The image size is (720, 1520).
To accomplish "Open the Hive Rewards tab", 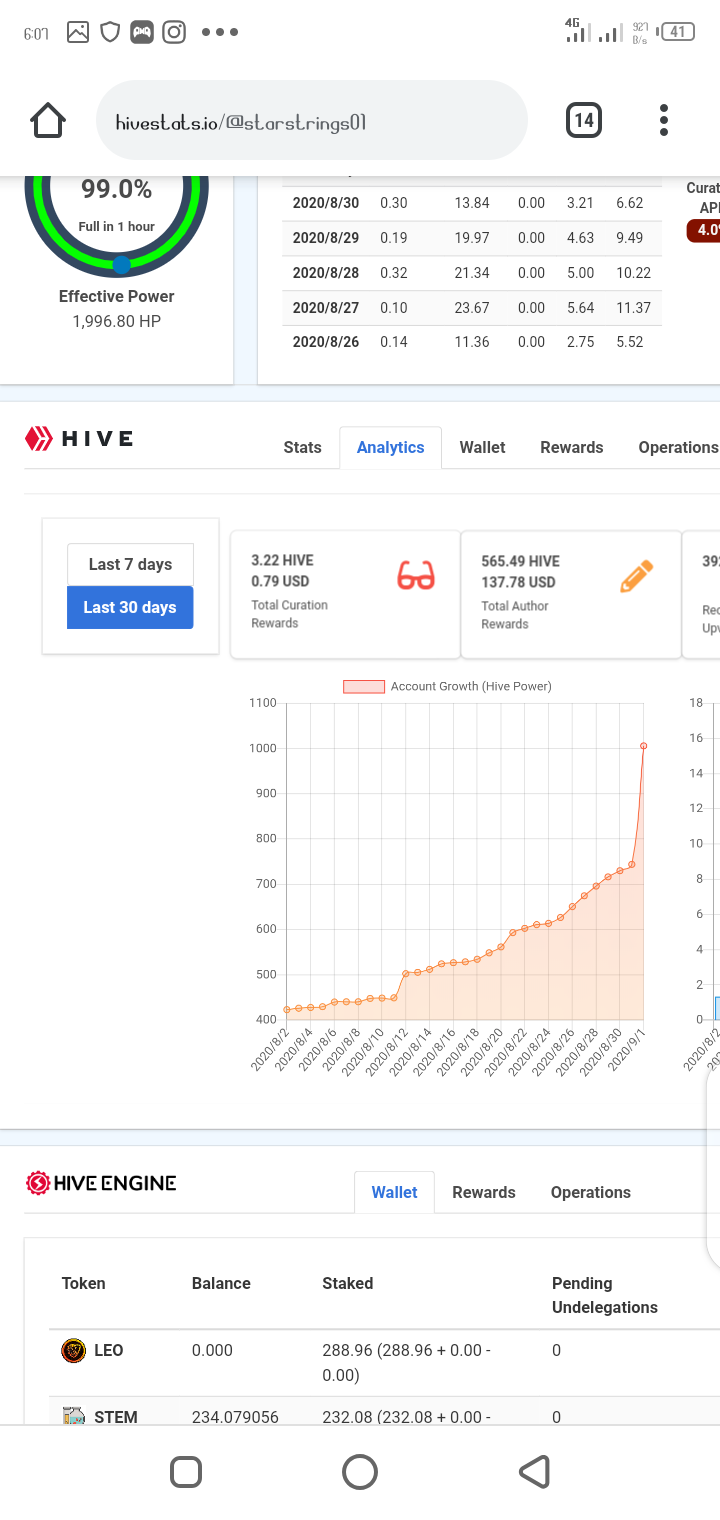I will [572, 447].
